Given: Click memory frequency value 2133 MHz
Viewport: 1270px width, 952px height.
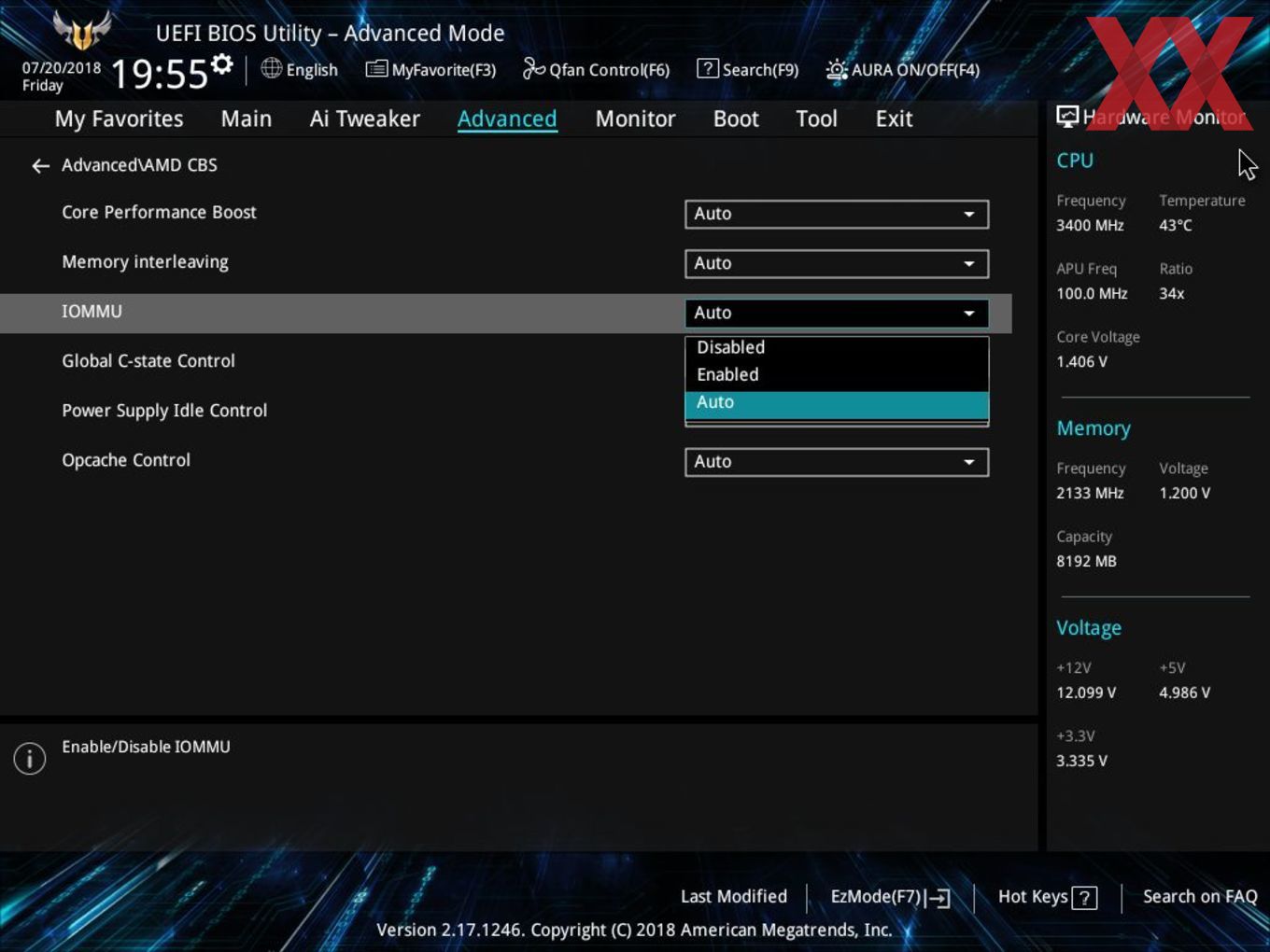Looking at the screenshot, I should coord(1090,493).
